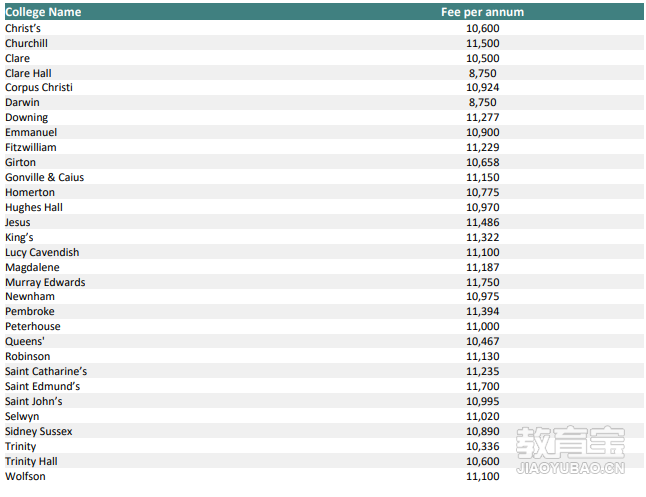This screenshot has width=646, height=497.
Task: Click the Clare Hall row name
Action: [x=28, y=73]
